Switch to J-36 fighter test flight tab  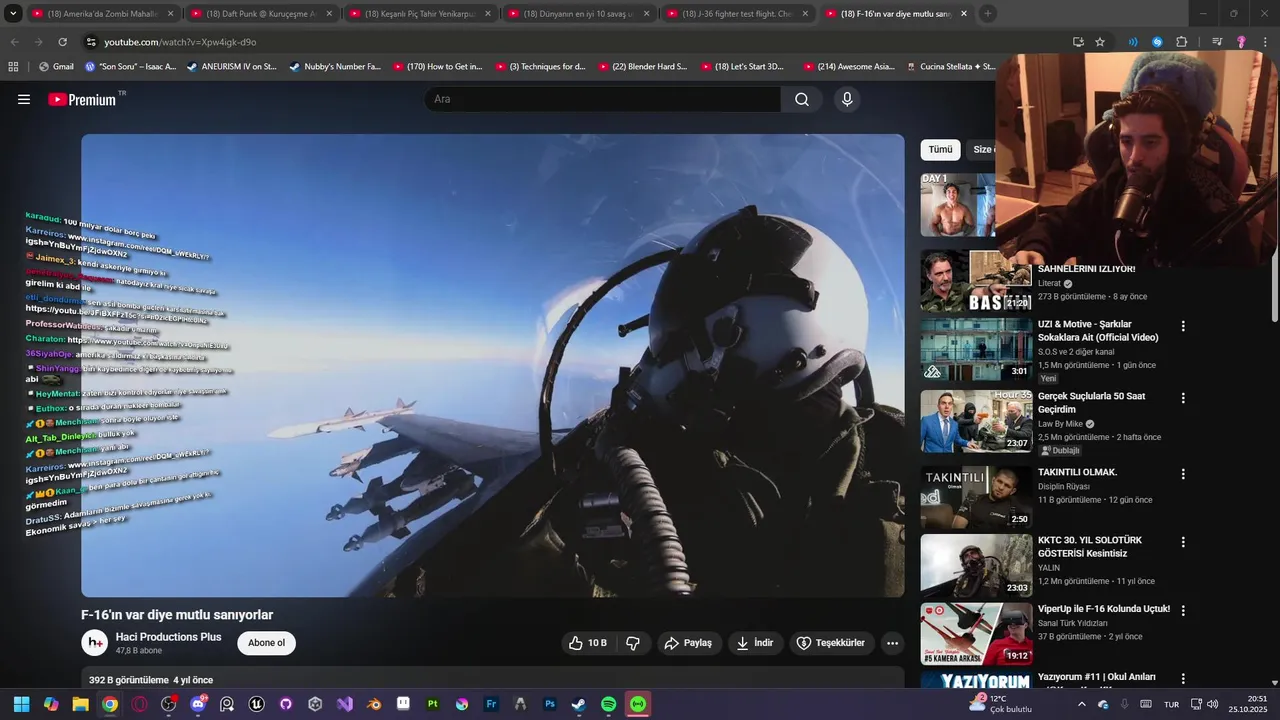(x=736, y=14)
